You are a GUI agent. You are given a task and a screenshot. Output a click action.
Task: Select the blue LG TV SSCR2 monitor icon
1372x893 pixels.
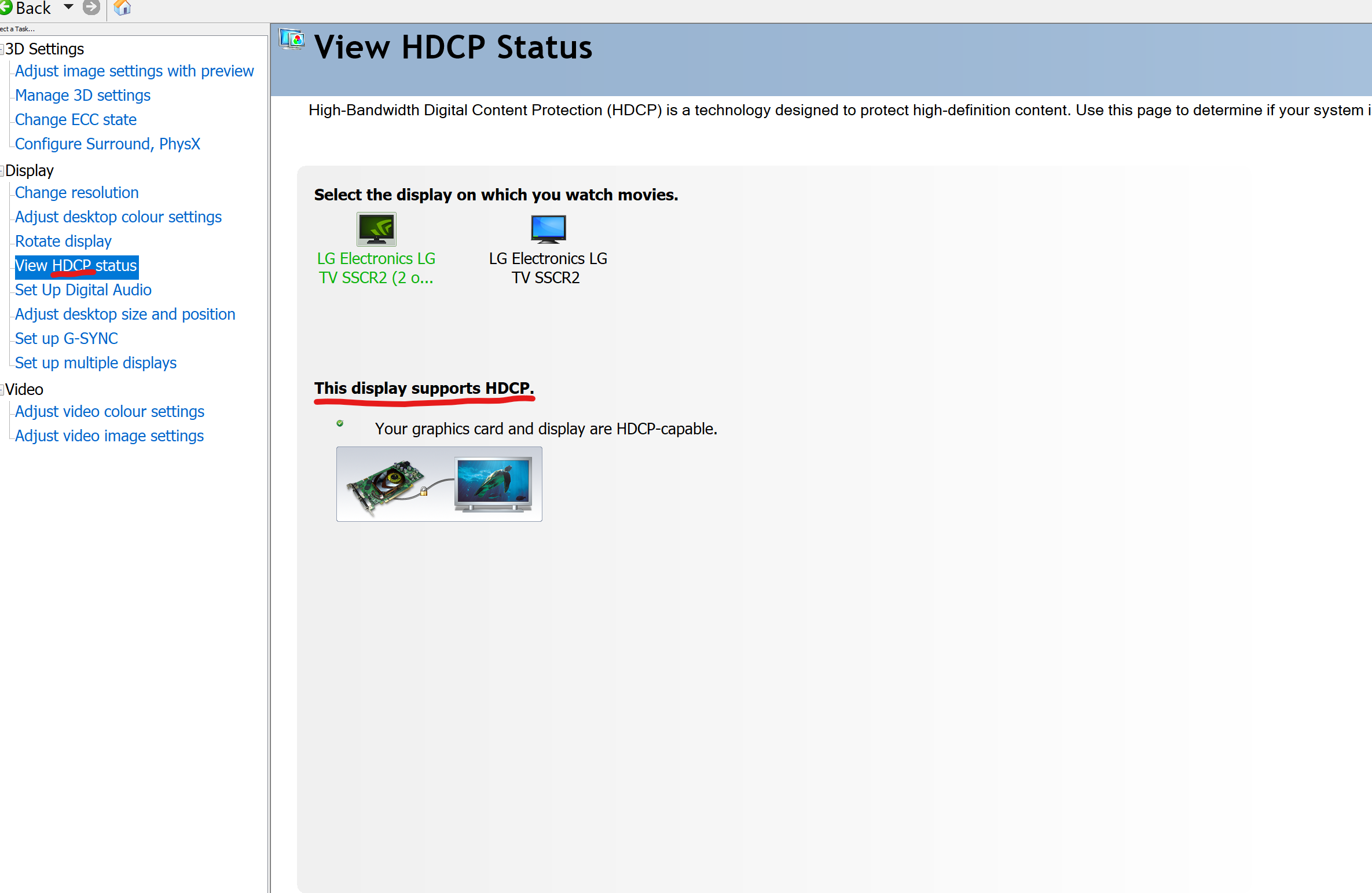tap(548, 229)
